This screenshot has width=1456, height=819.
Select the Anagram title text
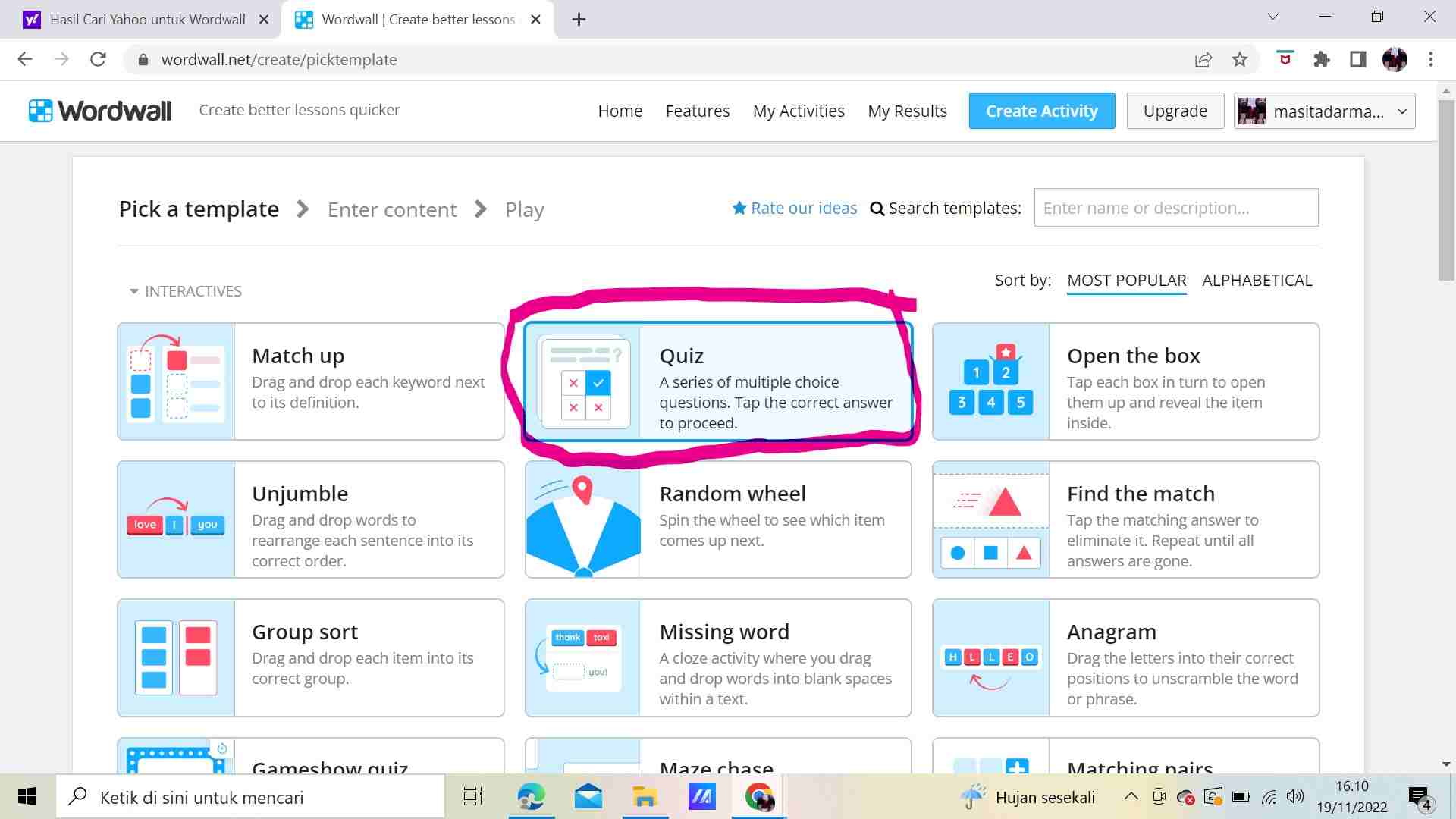pos(1112,632)
